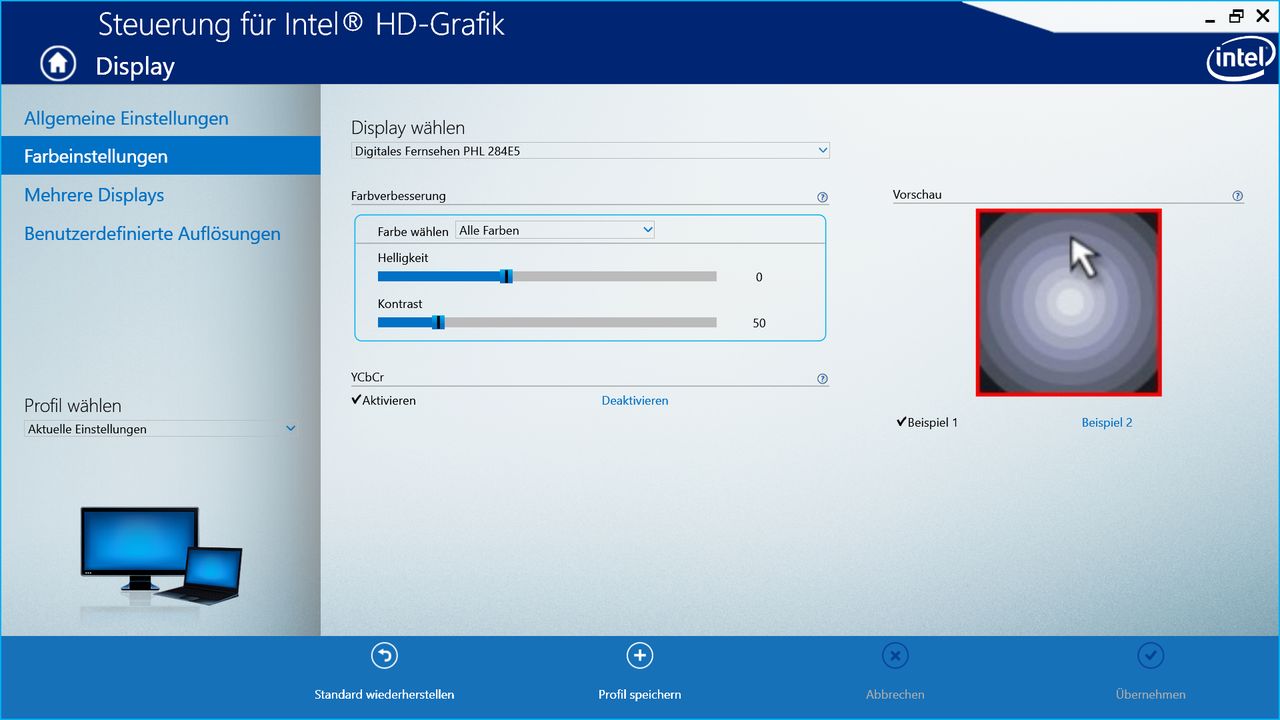Click the monitor and laptop illustration
This screenshot has height=720, width=1280.
(161, 556)
